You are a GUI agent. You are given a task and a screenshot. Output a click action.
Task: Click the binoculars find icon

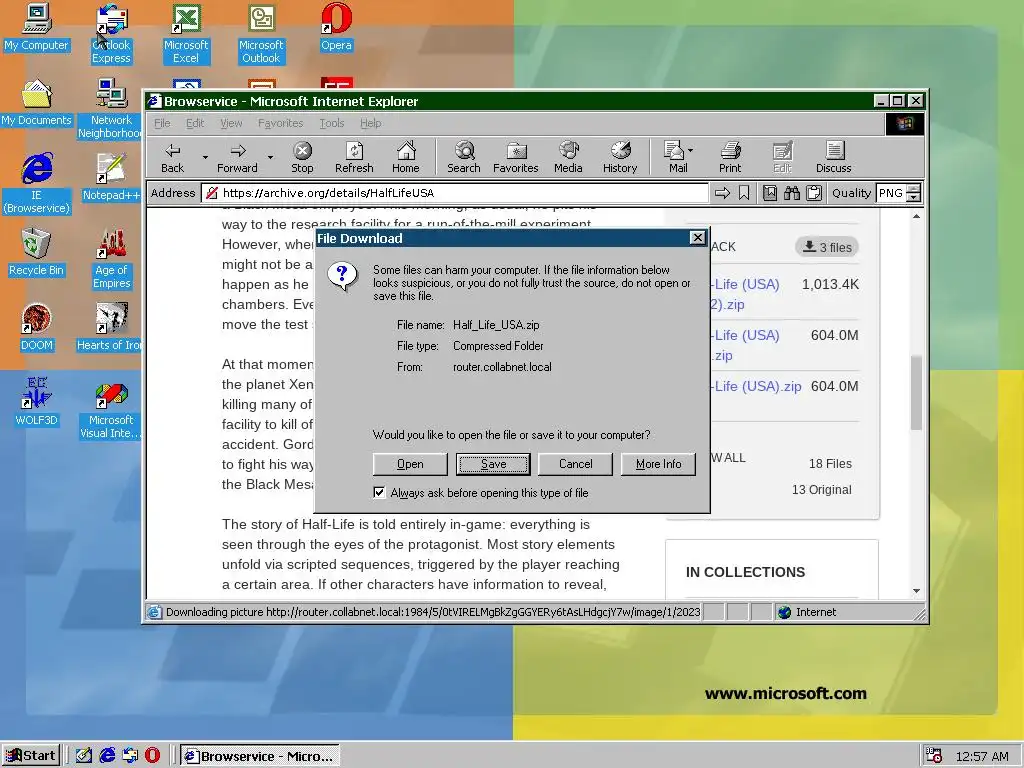coord(792,193)
